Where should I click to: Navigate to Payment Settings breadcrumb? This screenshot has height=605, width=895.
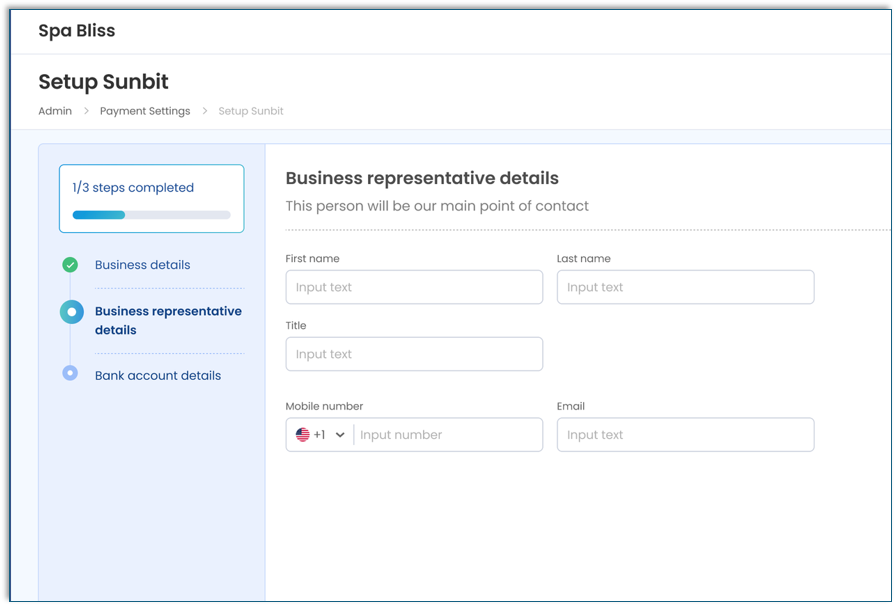point(145,111)
